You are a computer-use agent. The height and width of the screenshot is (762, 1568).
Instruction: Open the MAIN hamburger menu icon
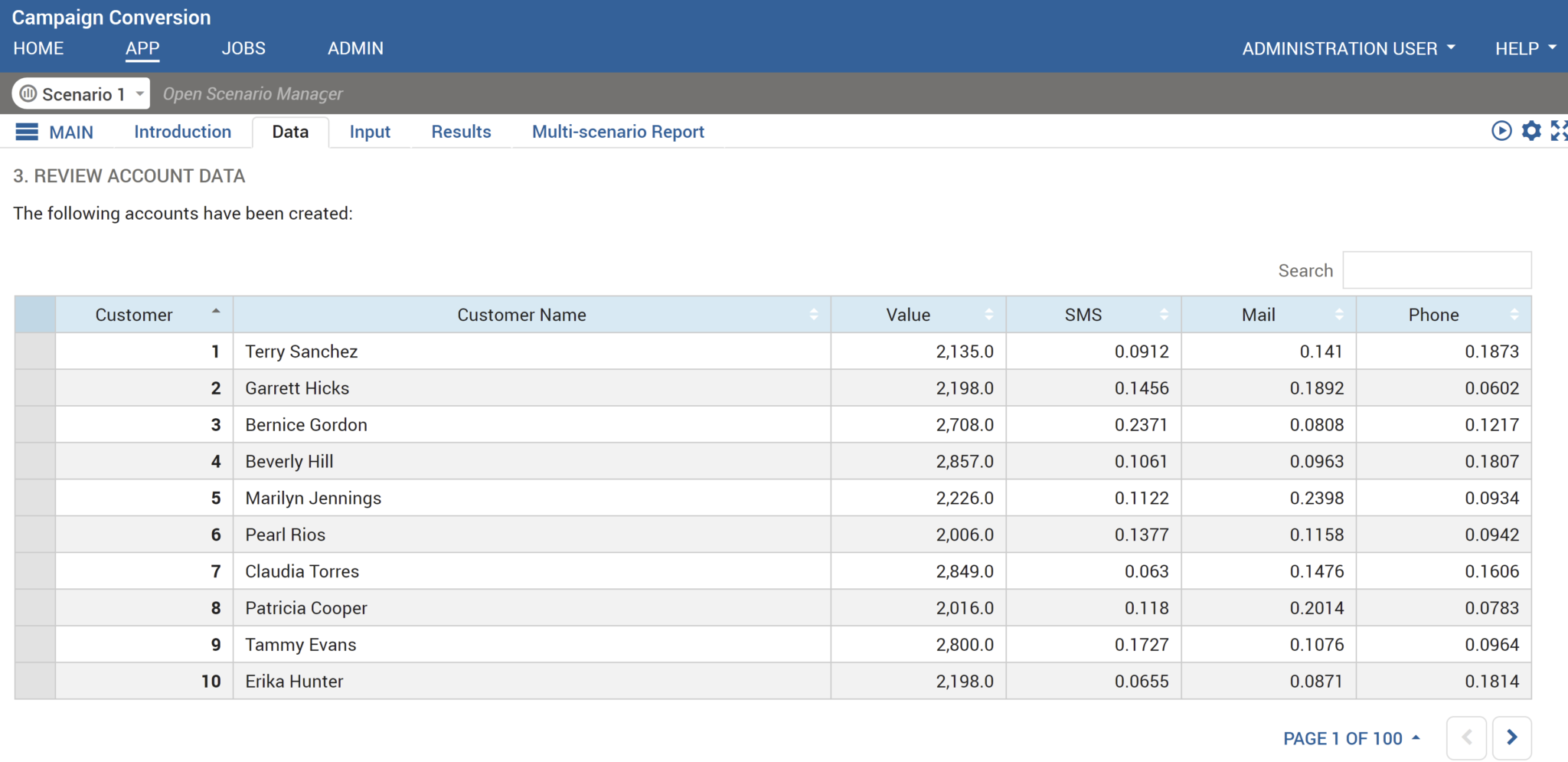[26, 131]
